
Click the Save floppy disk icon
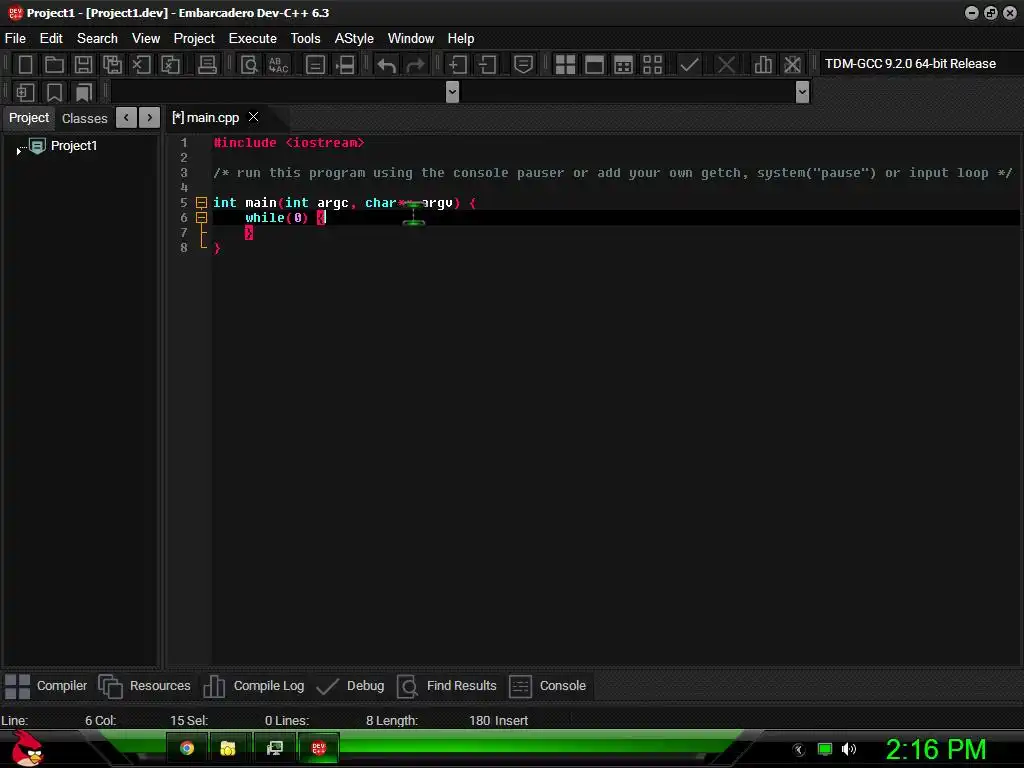(x=83, y=64)
